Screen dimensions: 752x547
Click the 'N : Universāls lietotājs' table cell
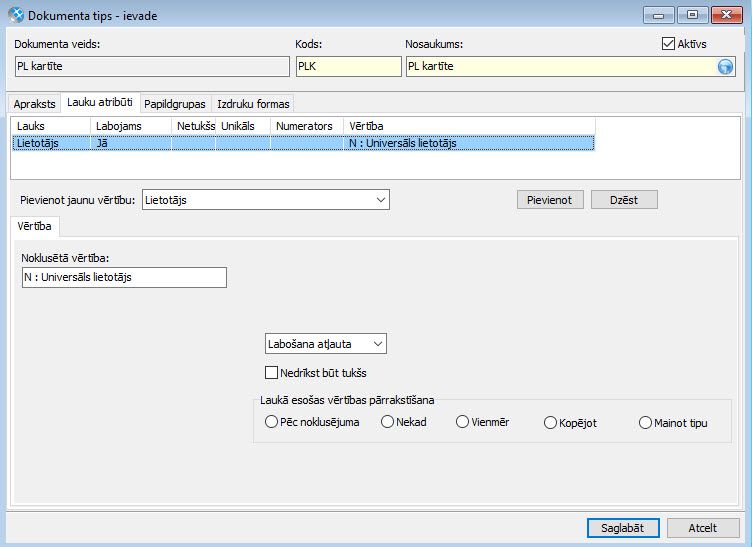click(x=469, y=143)
